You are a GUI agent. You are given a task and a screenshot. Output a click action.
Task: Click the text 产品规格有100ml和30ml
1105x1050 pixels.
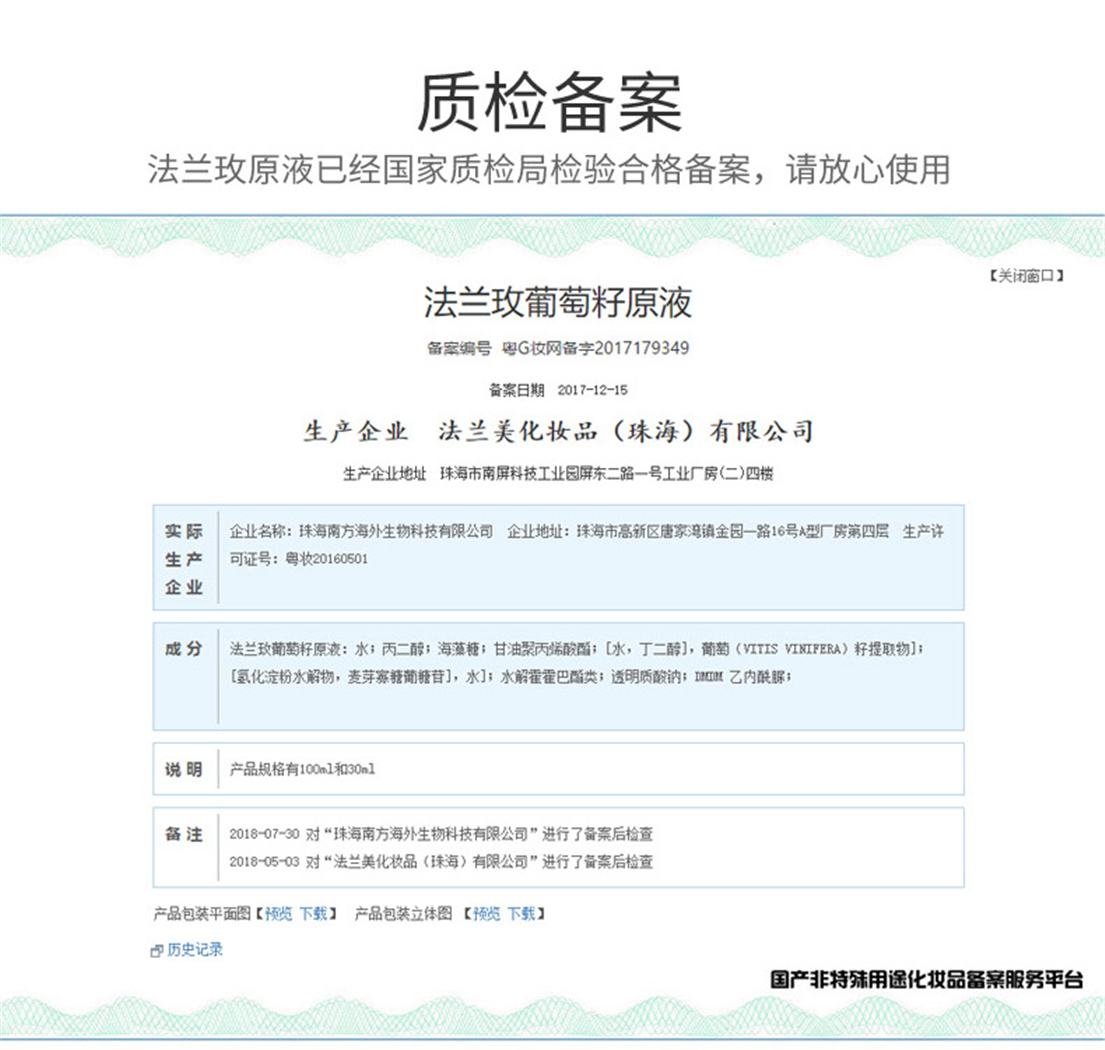[302, 769]
